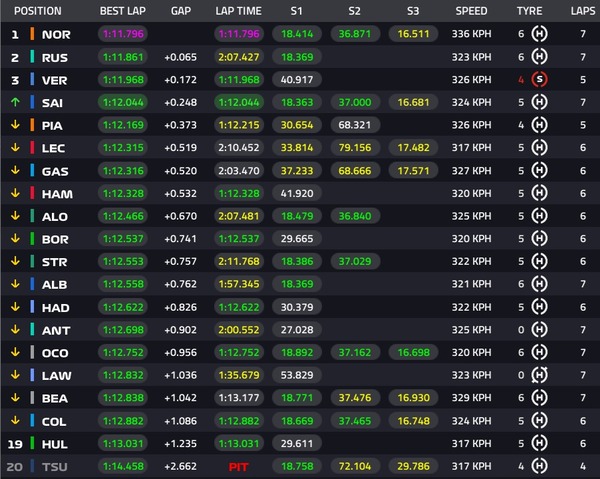The height and width of the screenshot is (479, 600).
Task: Click the lap time 1:13.177
Action: click(x=238, y=398)
